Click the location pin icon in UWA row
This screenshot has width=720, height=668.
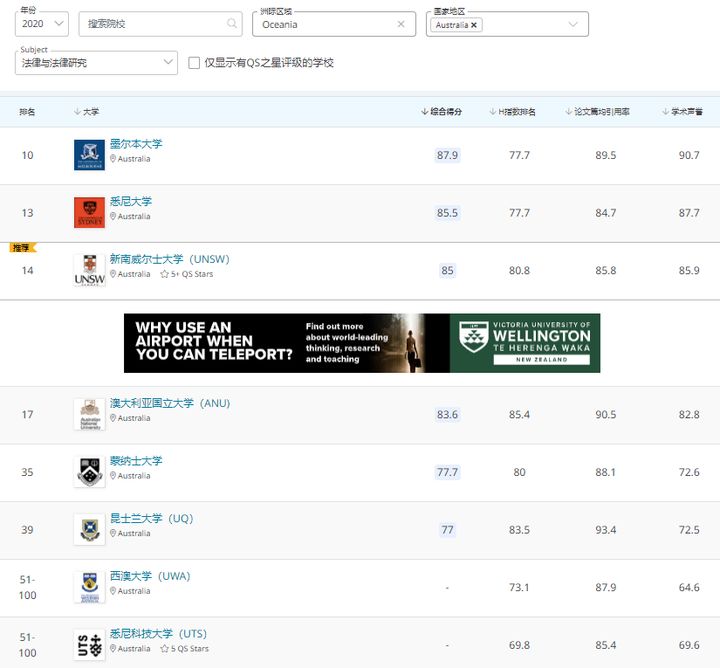click(x=113, y=590)
